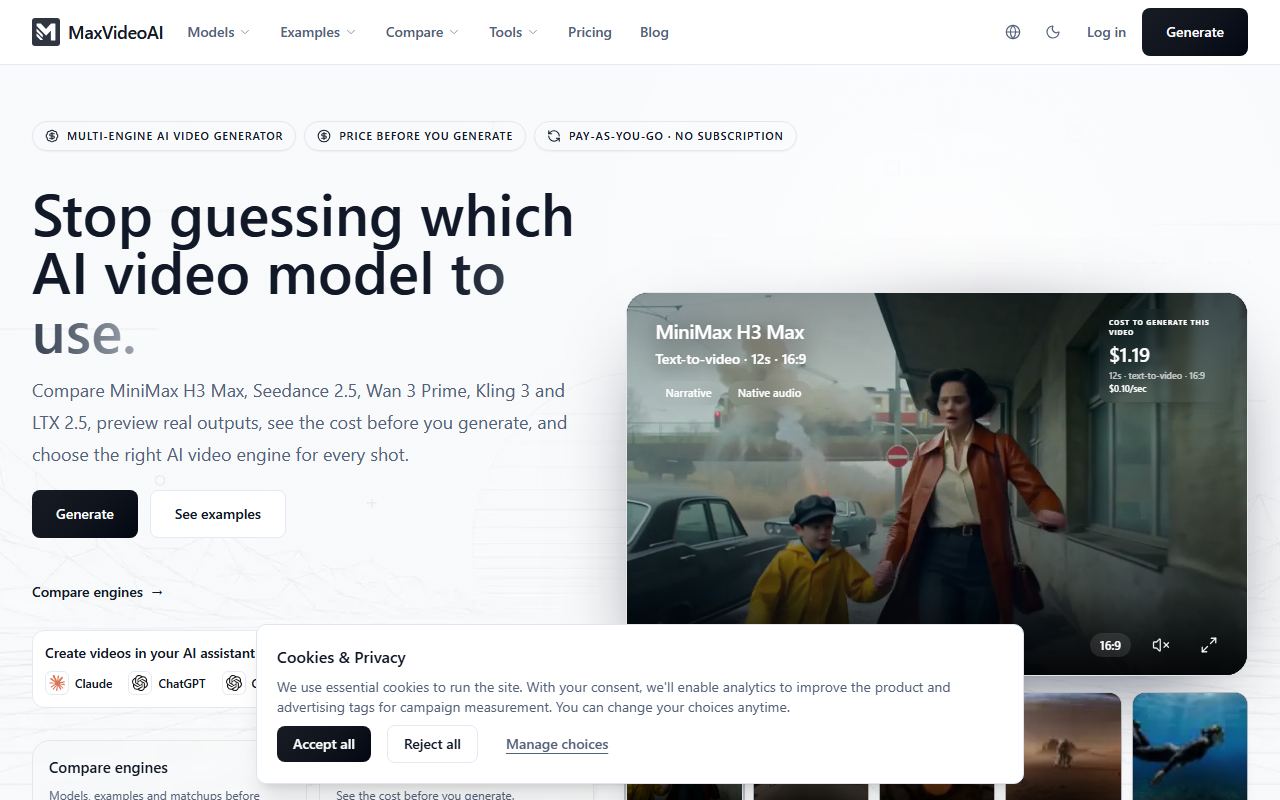Screen dimensions: 1280x800
Task: Open Manage choices for cookies
Action: (x=557, y=744)
